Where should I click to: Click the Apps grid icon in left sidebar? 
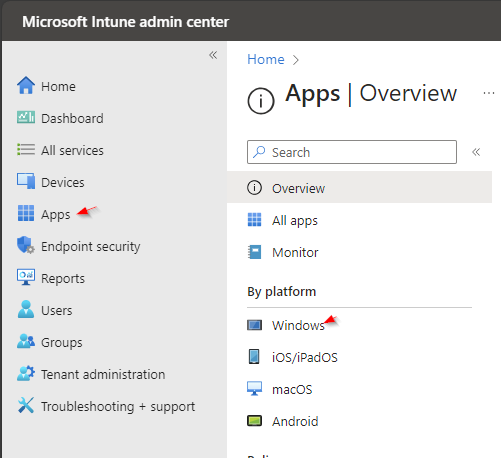pos(26,213)
